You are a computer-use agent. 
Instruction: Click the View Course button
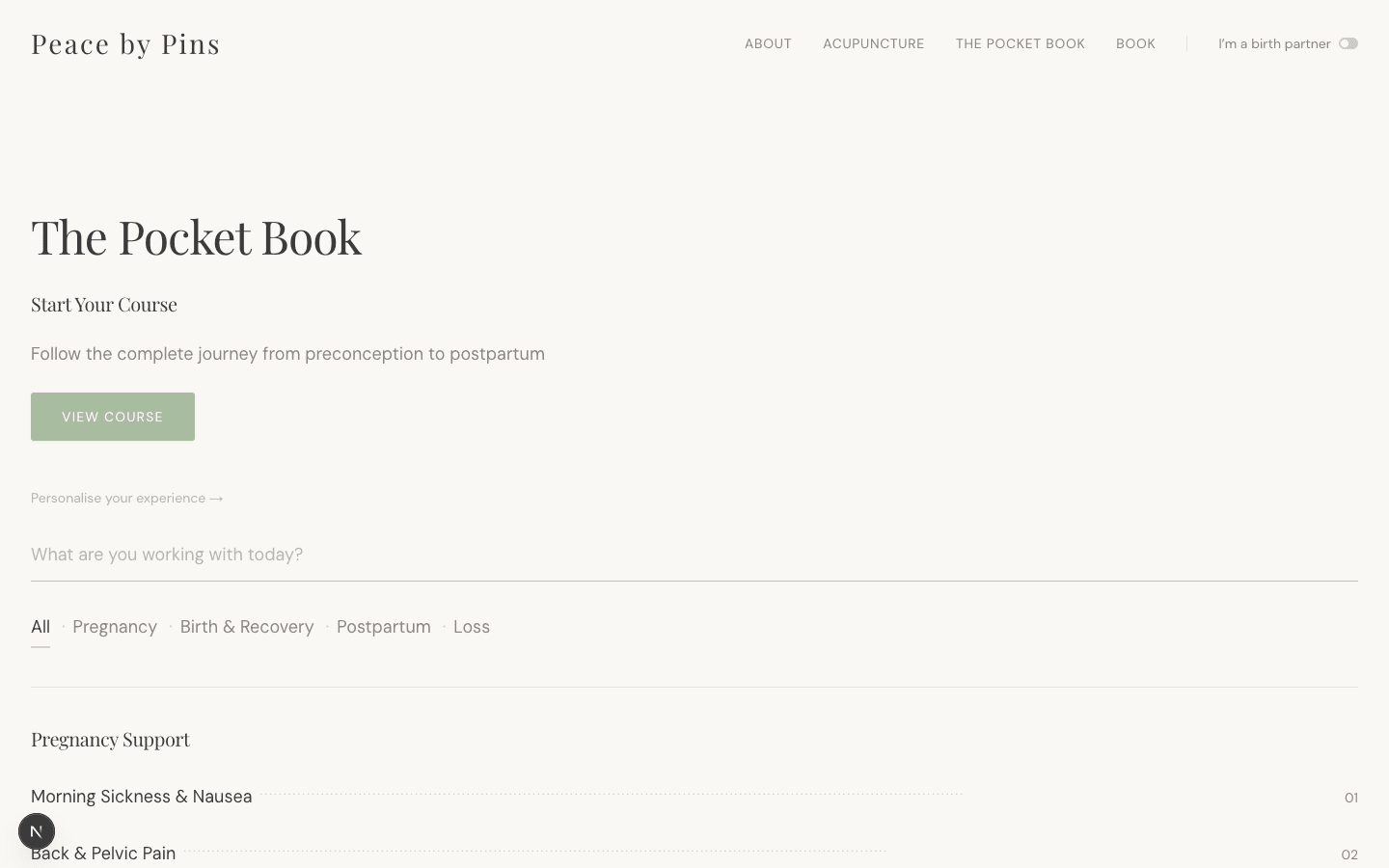tap(112, 417)
